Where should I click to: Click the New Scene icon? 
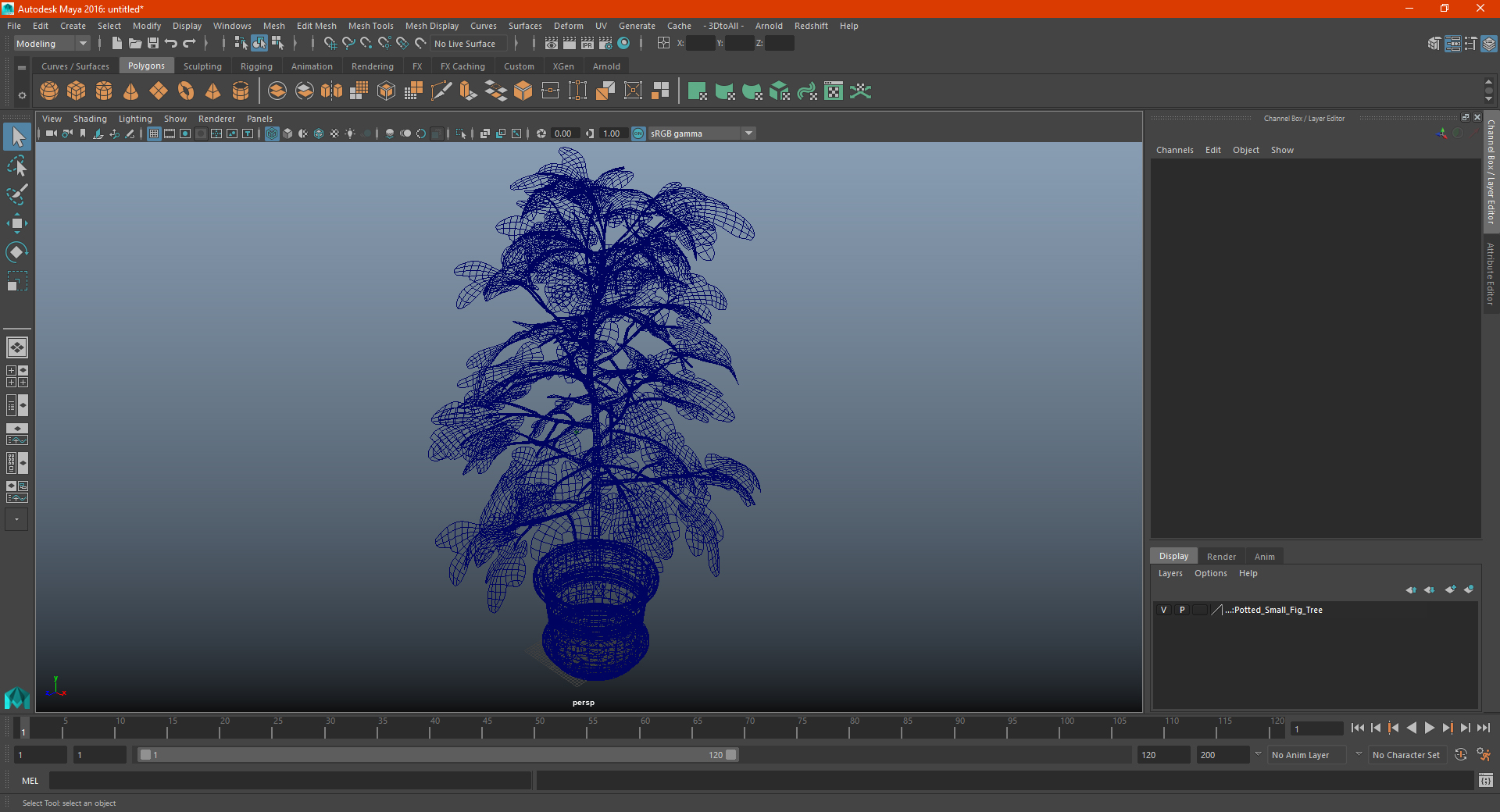point(116,44)
